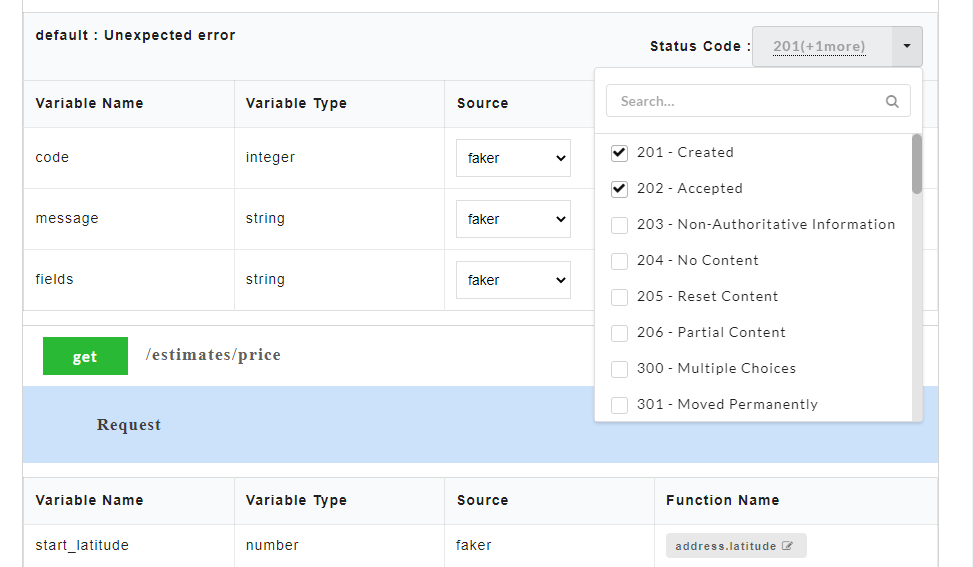973x567 pixels.
Task: Open the source dropdown for fields row
Action: point(513,280)
